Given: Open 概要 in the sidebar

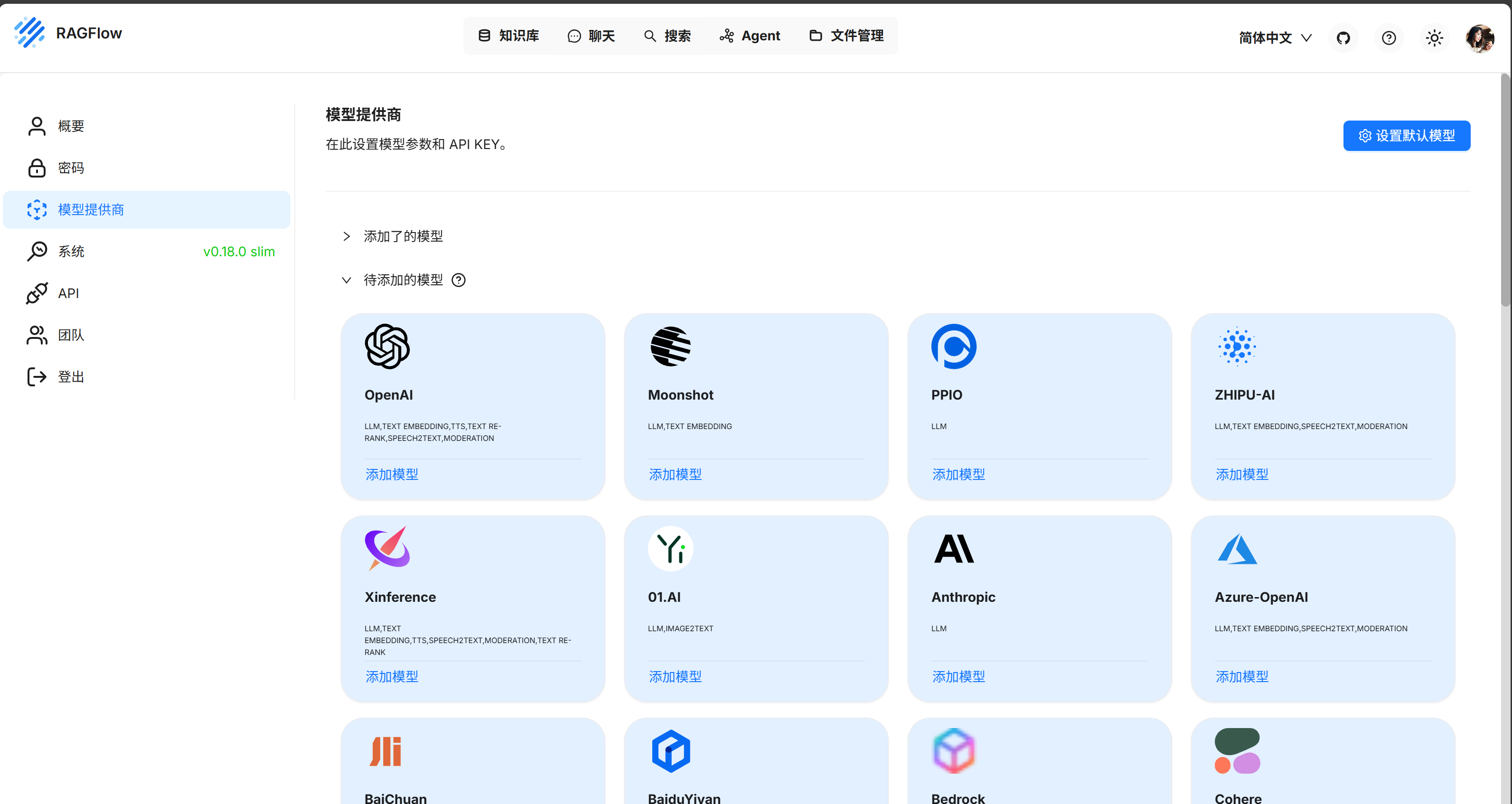Looking at the screenshot, I should (x=147, y=126).
